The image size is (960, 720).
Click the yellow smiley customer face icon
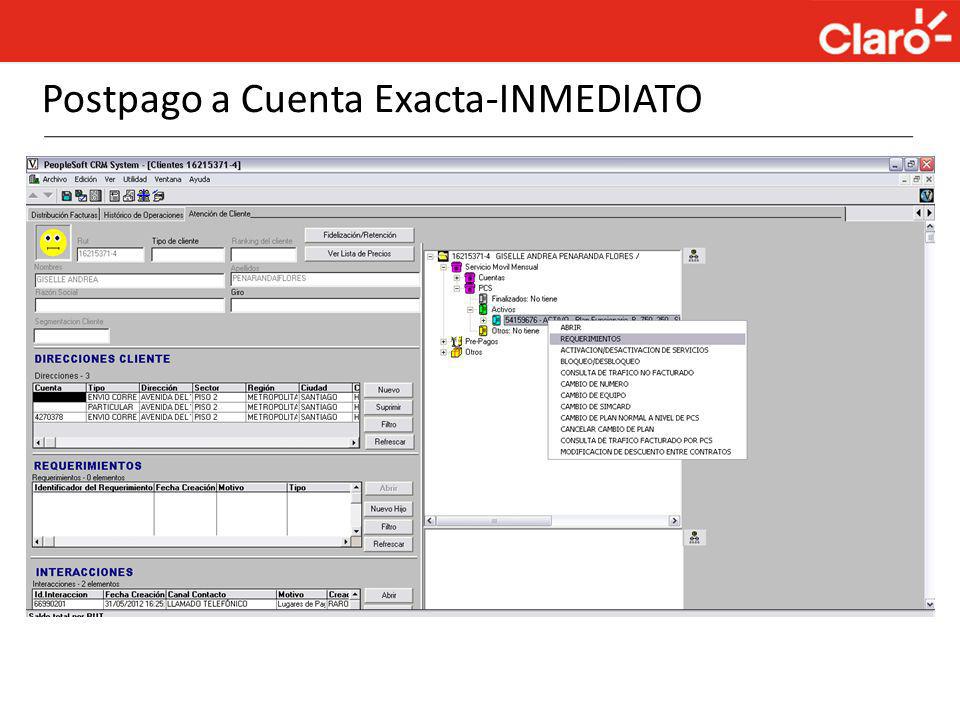click(x=53, y=242)
